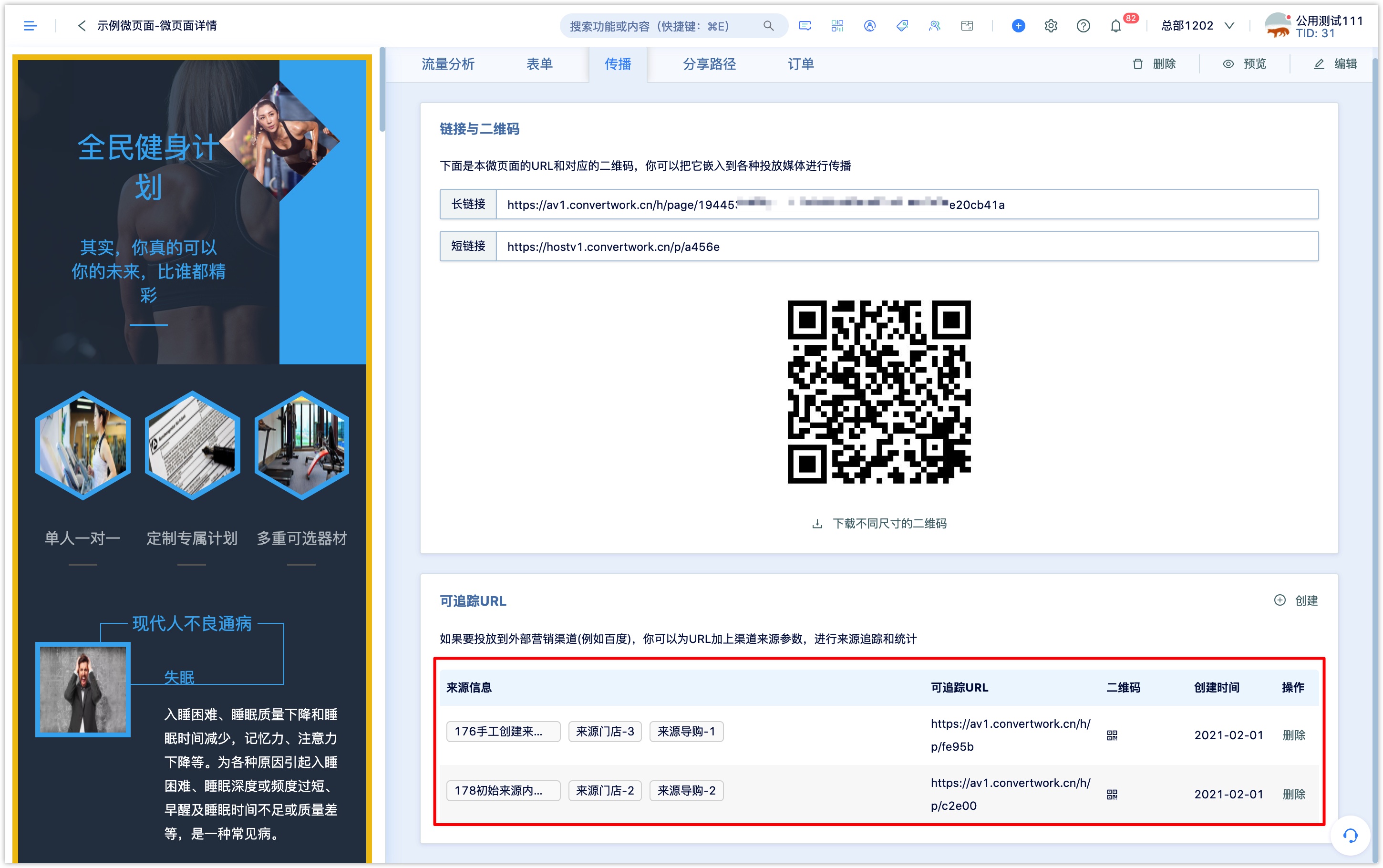Viewport: 1383px width, 868px height.
Task: Open QR code icon for p/c2e00 row
Action: [x=1112, y=795]
